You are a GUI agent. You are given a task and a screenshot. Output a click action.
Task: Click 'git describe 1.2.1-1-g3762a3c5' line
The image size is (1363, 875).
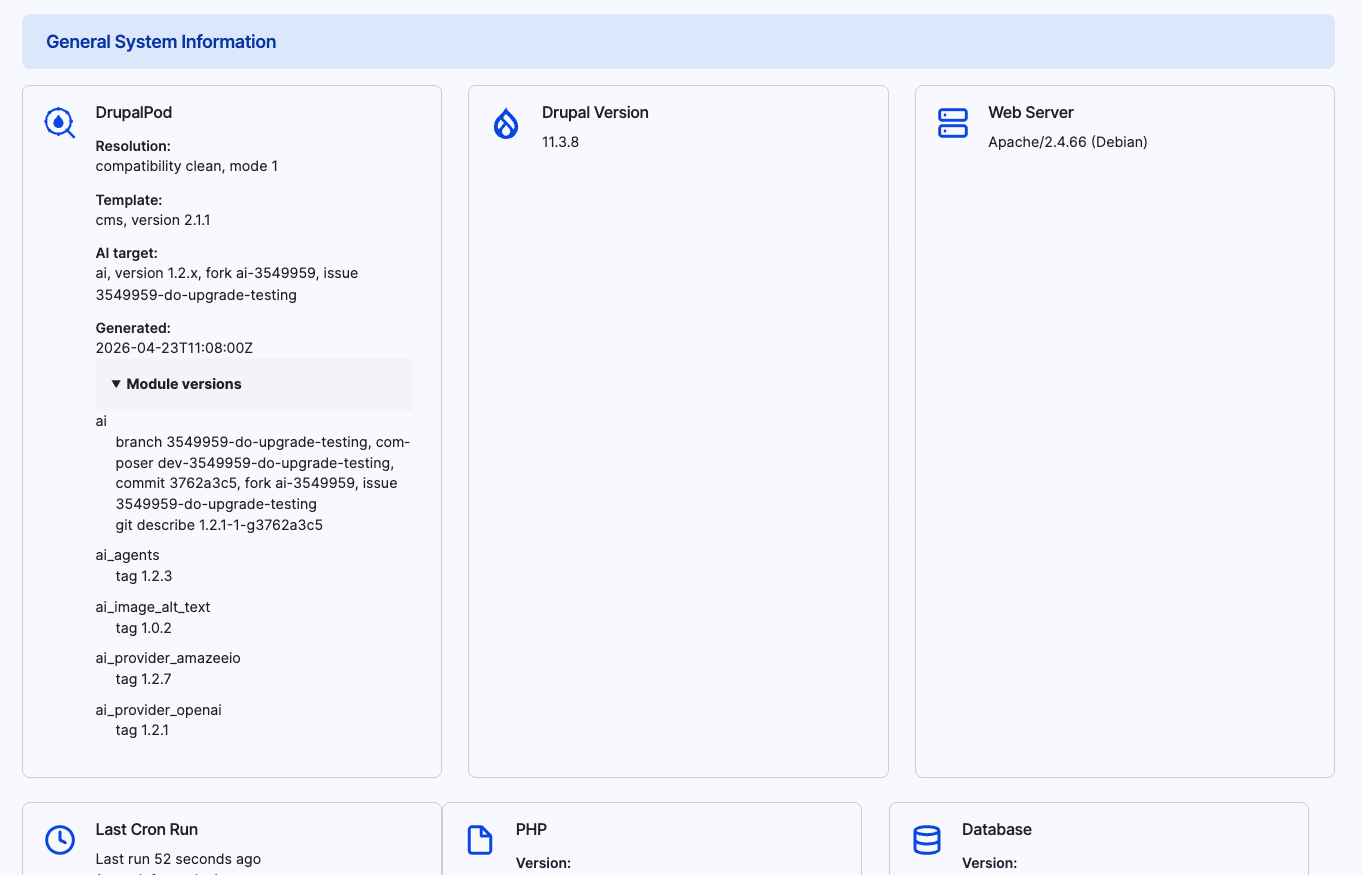219,525
